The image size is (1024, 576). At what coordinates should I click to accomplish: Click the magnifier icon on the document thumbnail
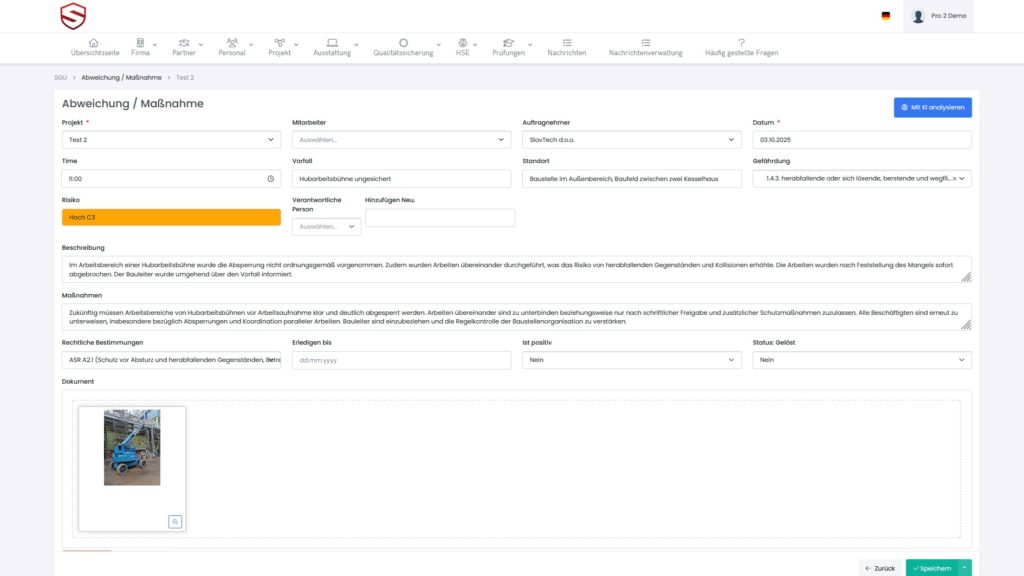coord(175,521)
